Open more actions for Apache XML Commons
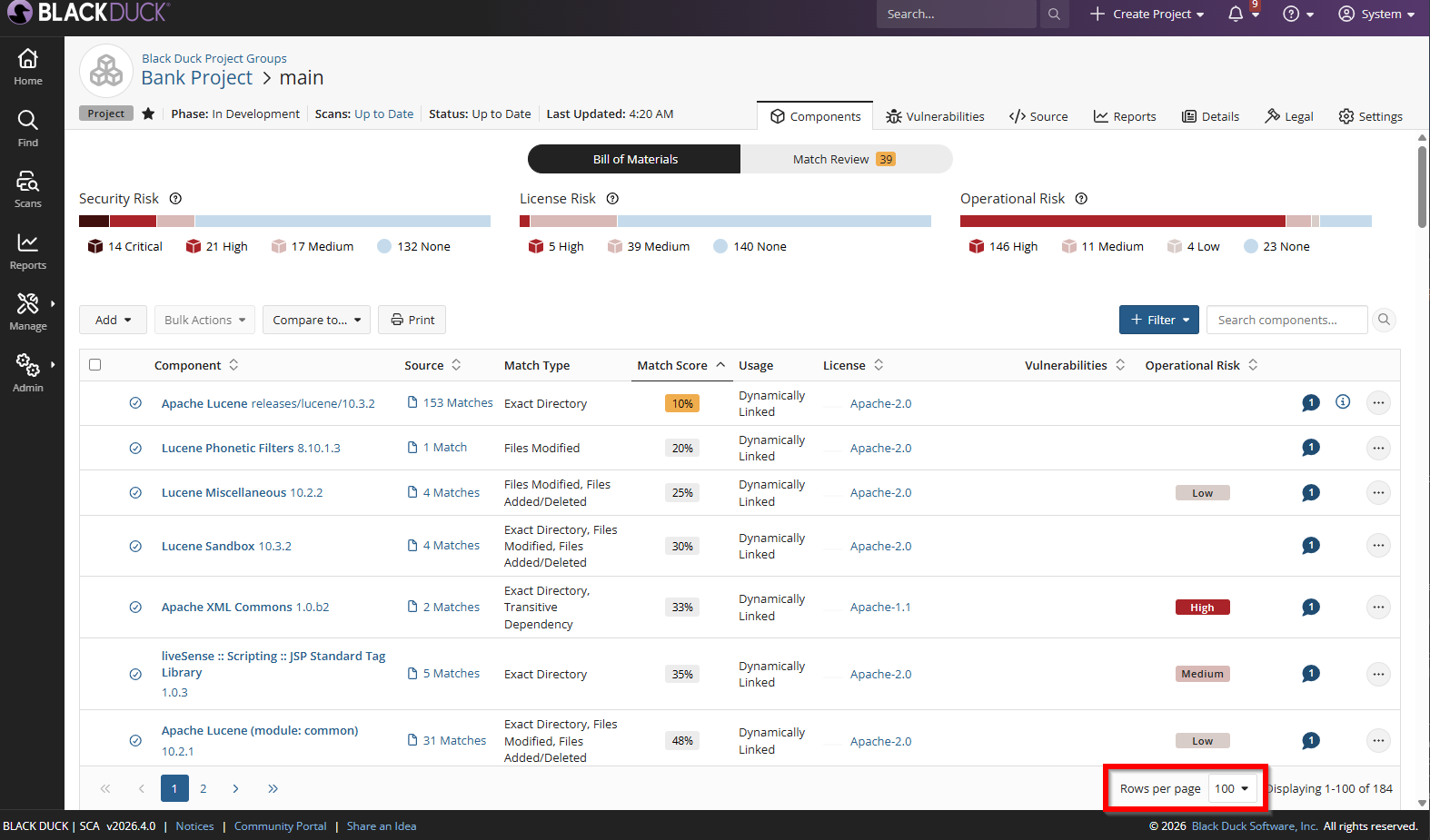Screen dimensions: 1430x840 [x=1378, y=607]
